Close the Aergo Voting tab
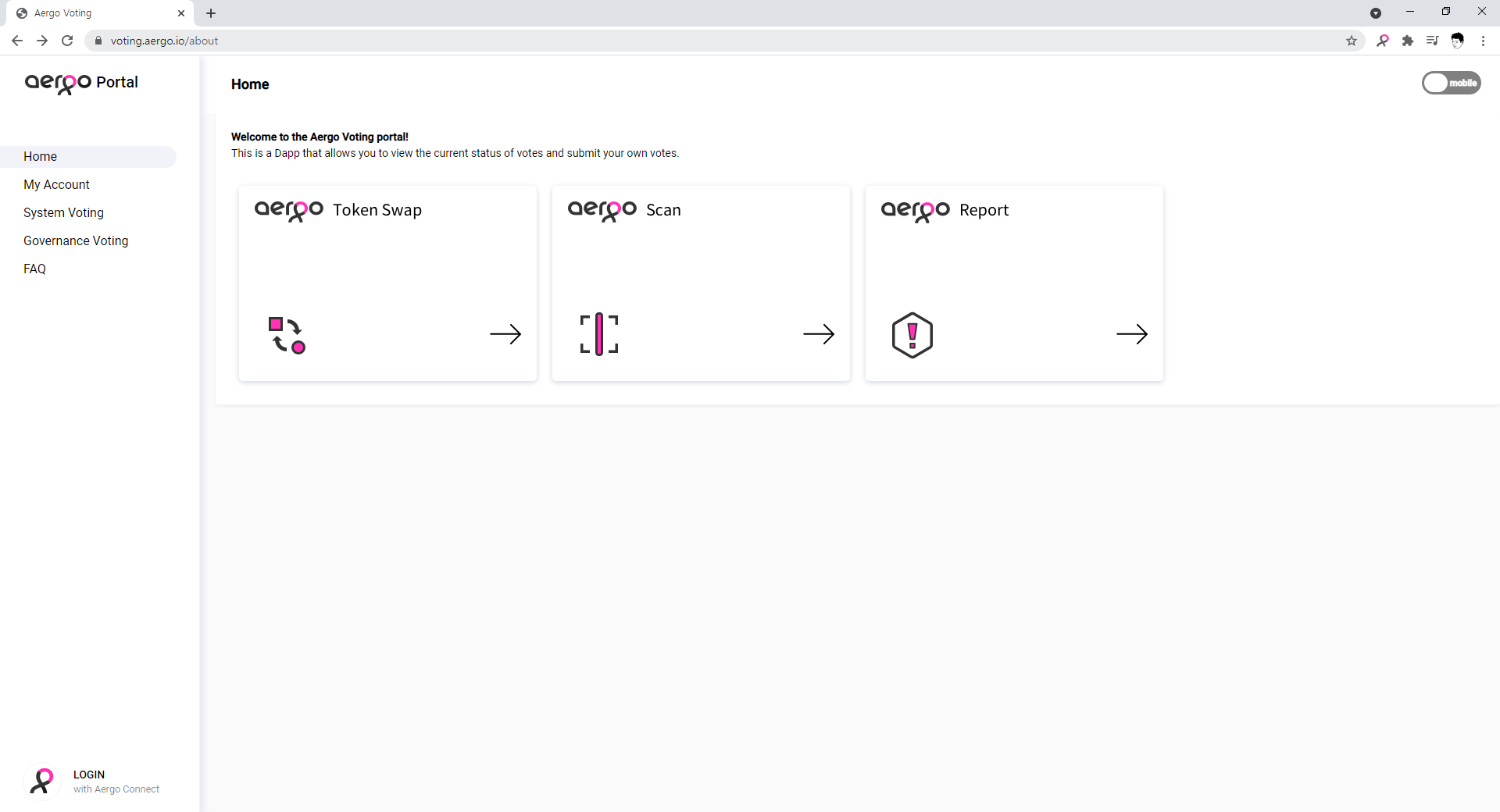The height and width of the screenshot is (812, 1500). point(181,13)
